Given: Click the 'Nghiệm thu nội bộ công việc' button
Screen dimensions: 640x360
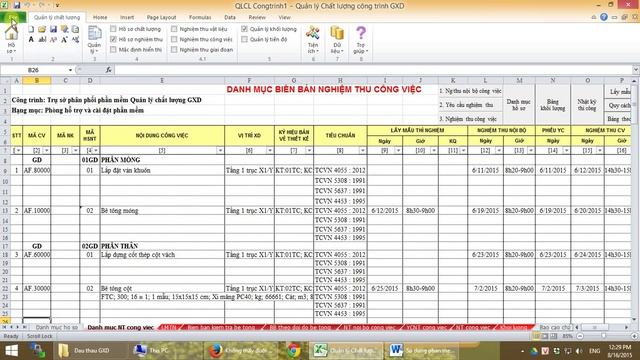Looking at the screenshot, I should point(470,91).
